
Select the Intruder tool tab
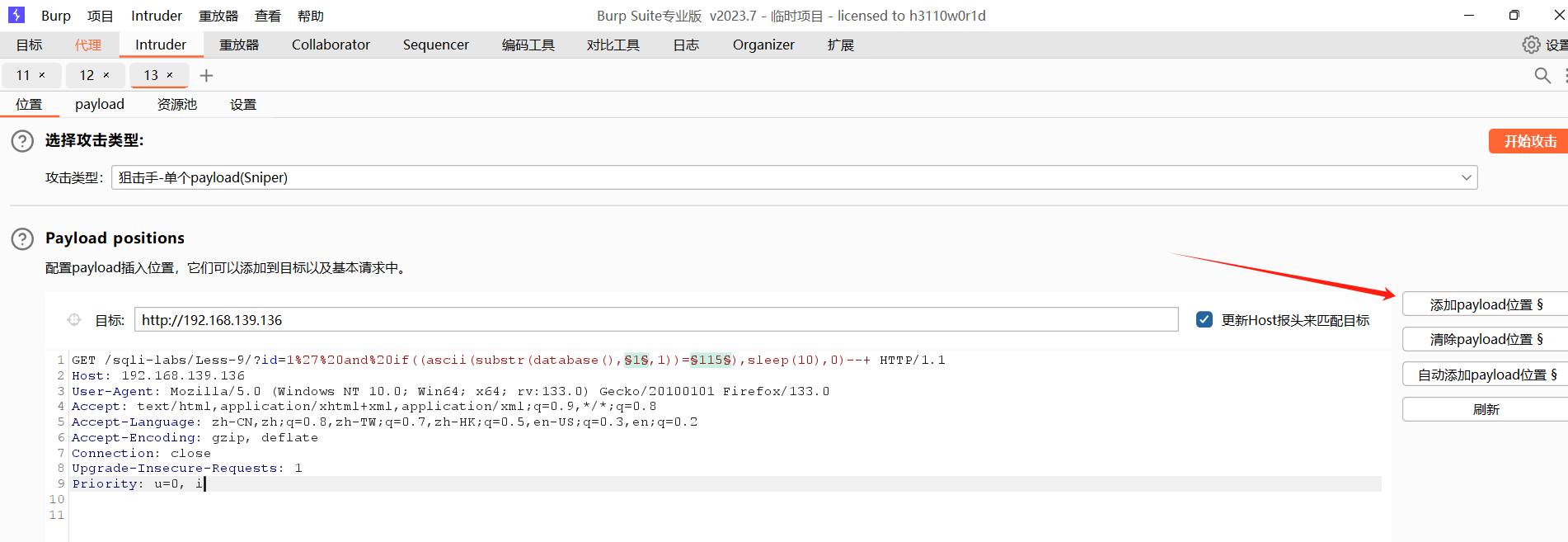pos(161,45)
